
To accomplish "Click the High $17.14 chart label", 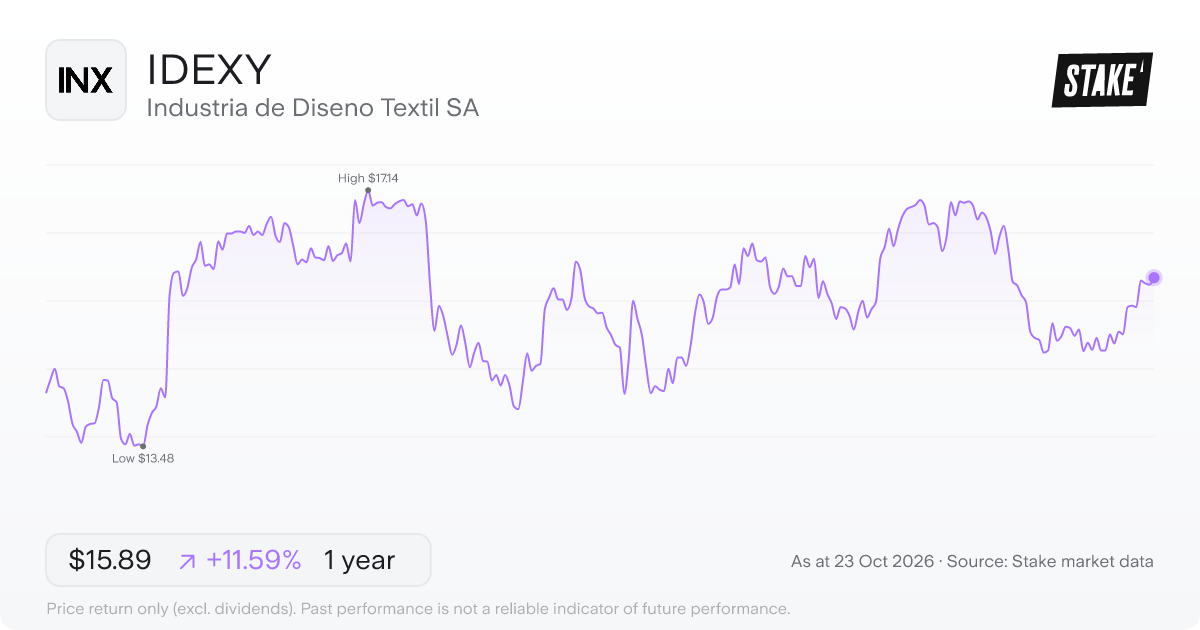I will pyautogui.click(x=368, y=178).
